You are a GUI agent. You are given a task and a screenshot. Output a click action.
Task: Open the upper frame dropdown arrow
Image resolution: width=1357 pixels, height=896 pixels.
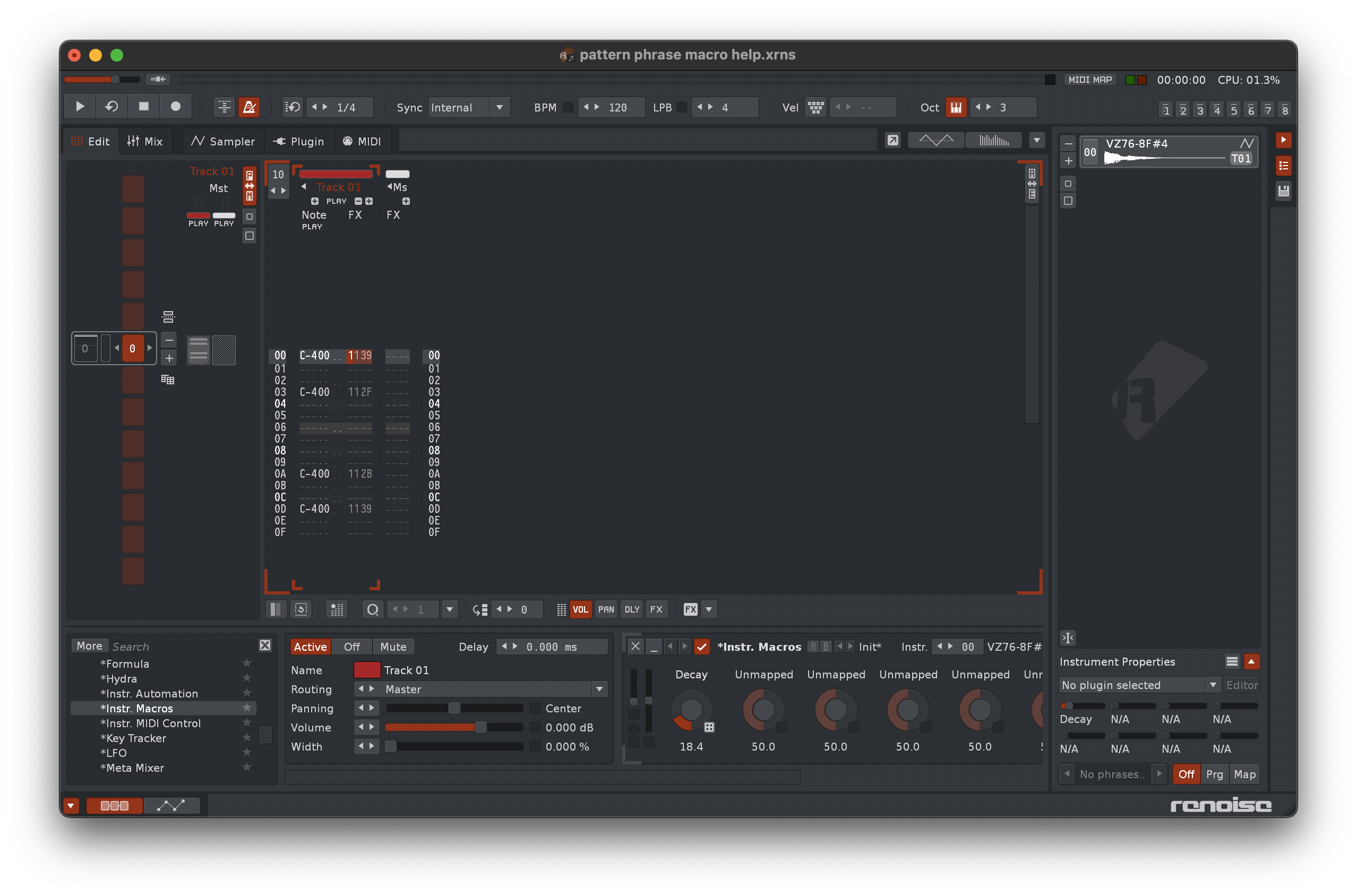click(x=1036, y=141)
